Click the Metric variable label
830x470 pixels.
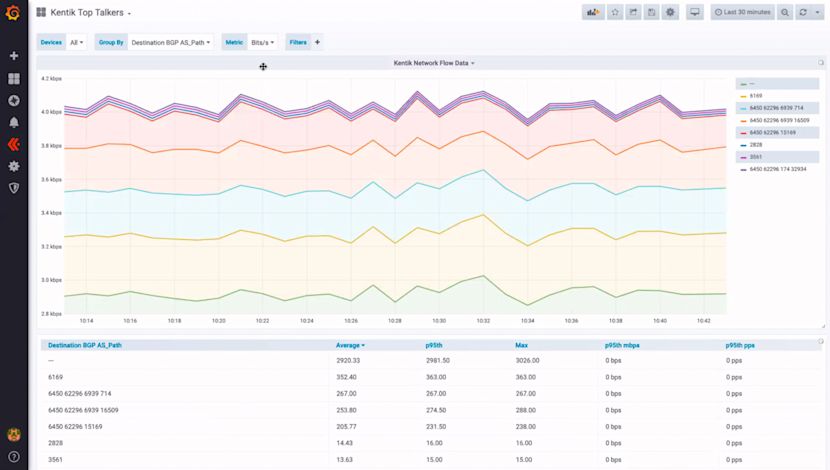pyautogui.click(x=234, y=42)
